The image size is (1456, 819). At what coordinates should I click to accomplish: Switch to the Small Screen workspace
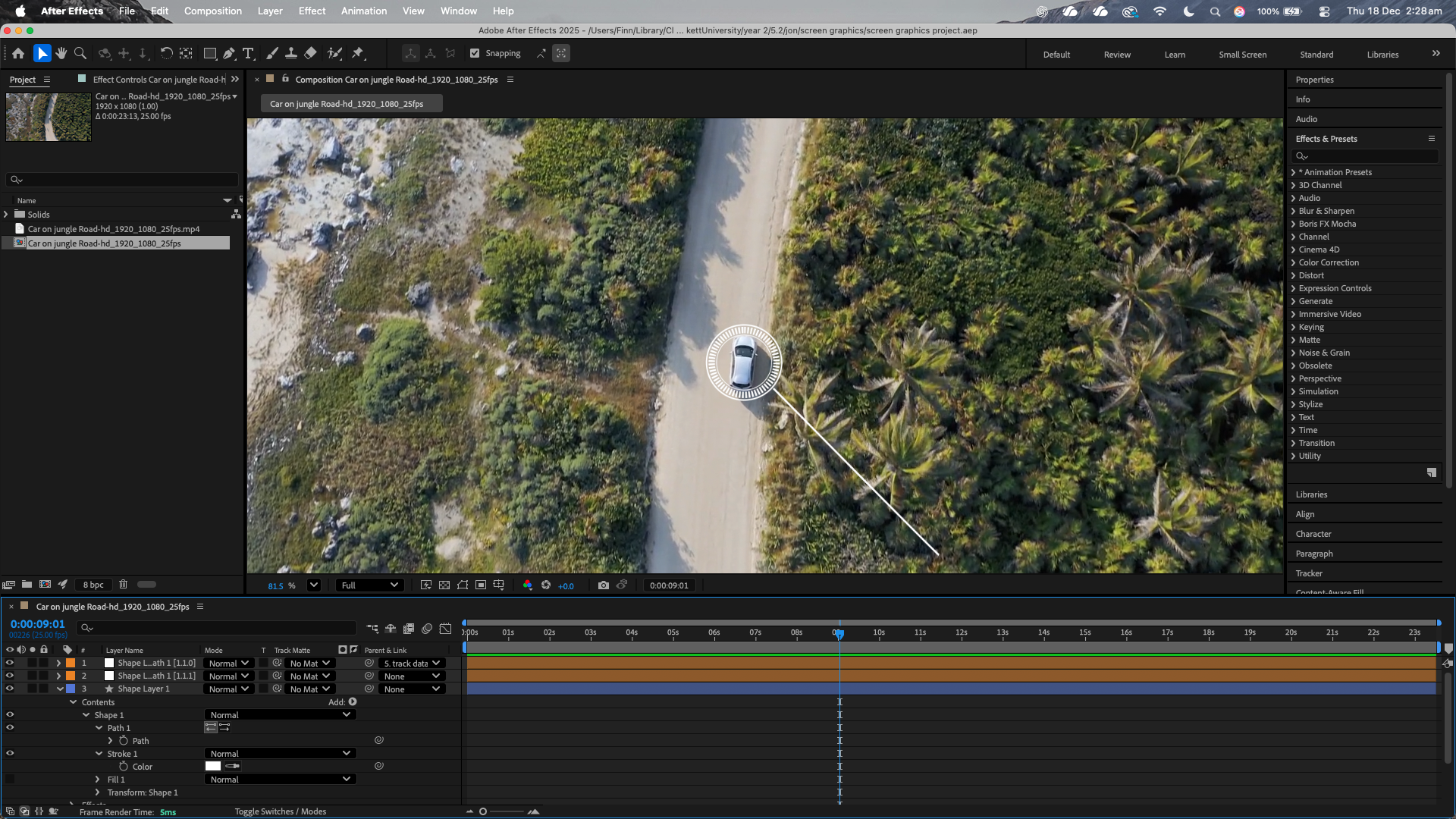click(x=1242, y=55)
